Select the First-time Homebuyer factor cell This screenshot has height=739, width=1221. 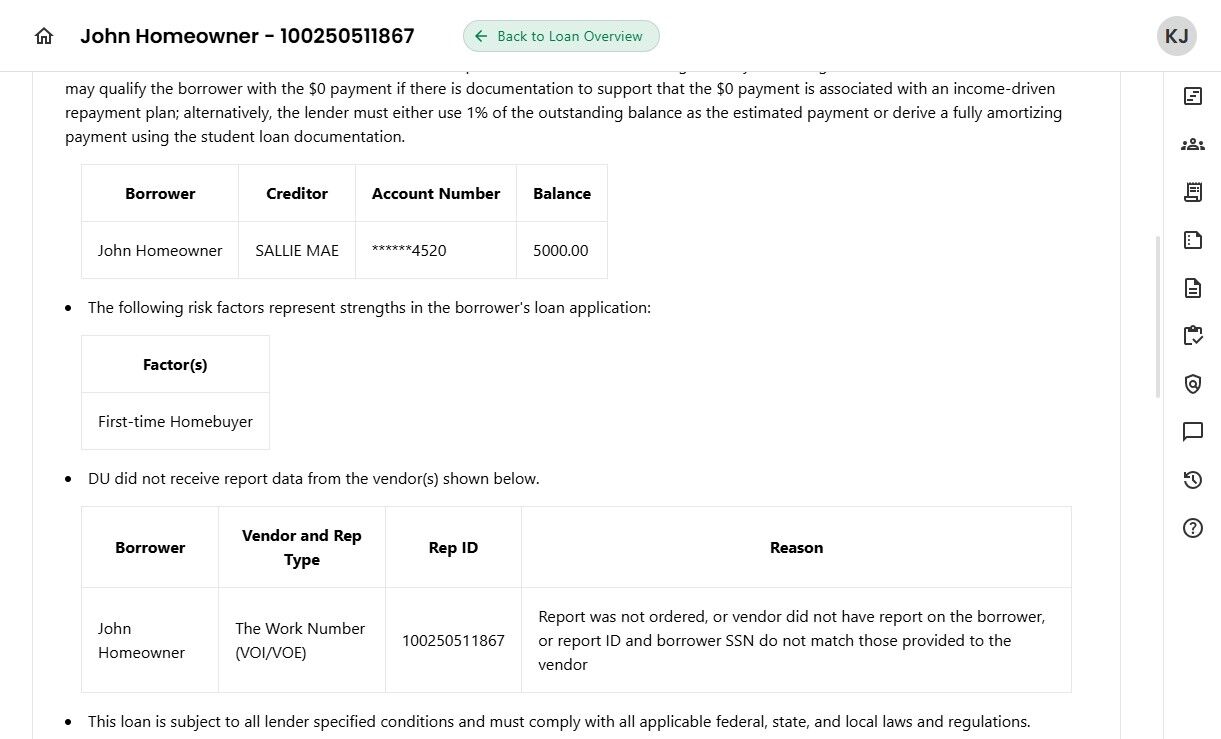tap(175, 421)
